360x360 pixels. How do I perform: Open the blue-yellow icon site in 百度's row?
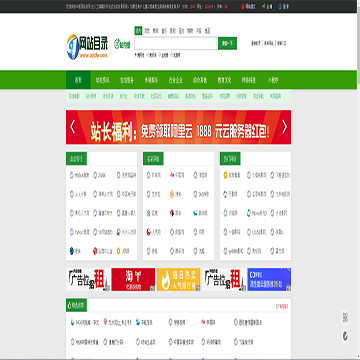200,213
